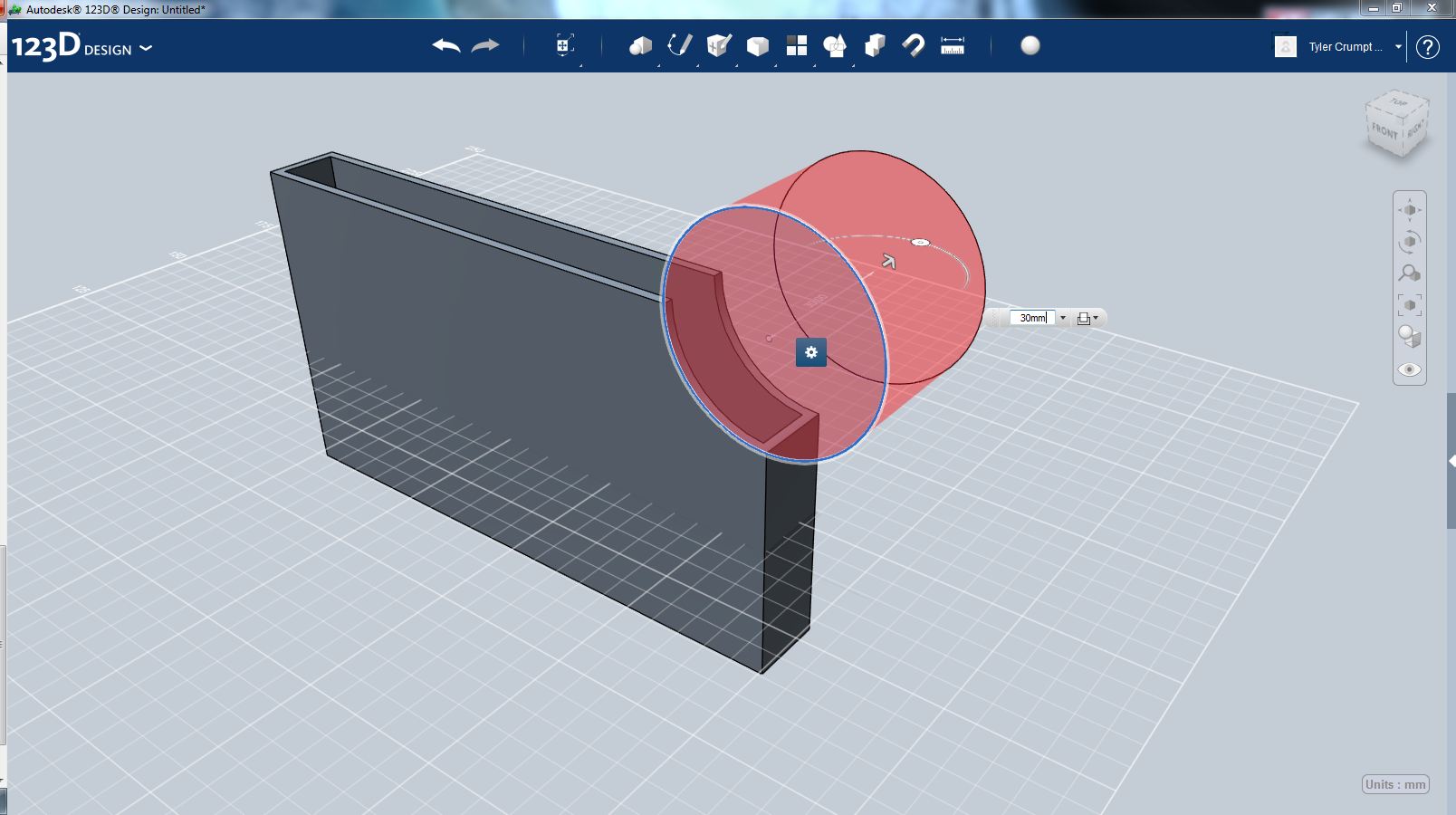The image size is (1456, 815).
Task: Open the Sketch tool
Action: (x=679, y=45)
